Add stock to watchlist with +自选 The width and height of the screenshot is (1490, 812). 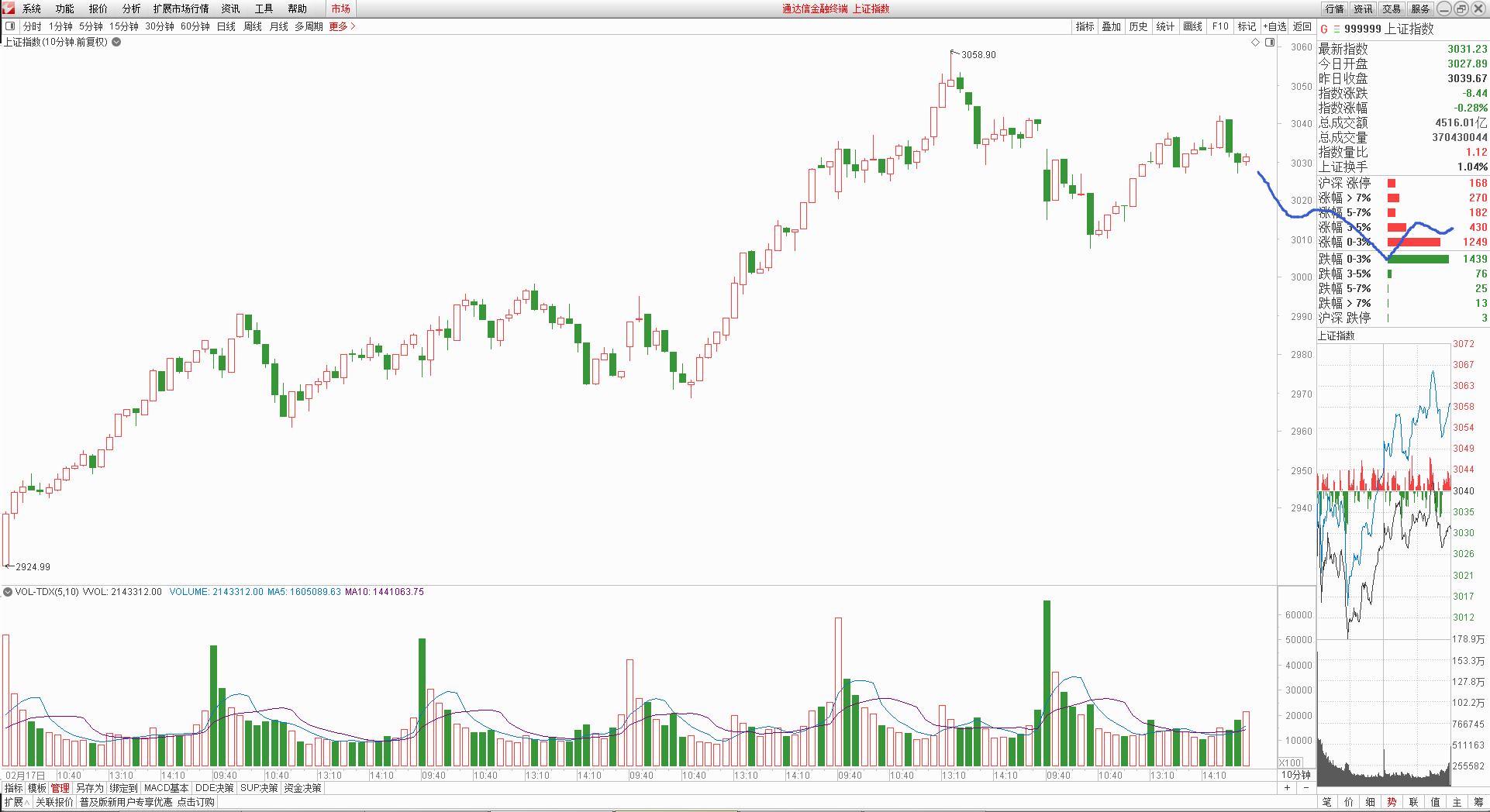click(1274, 26)
